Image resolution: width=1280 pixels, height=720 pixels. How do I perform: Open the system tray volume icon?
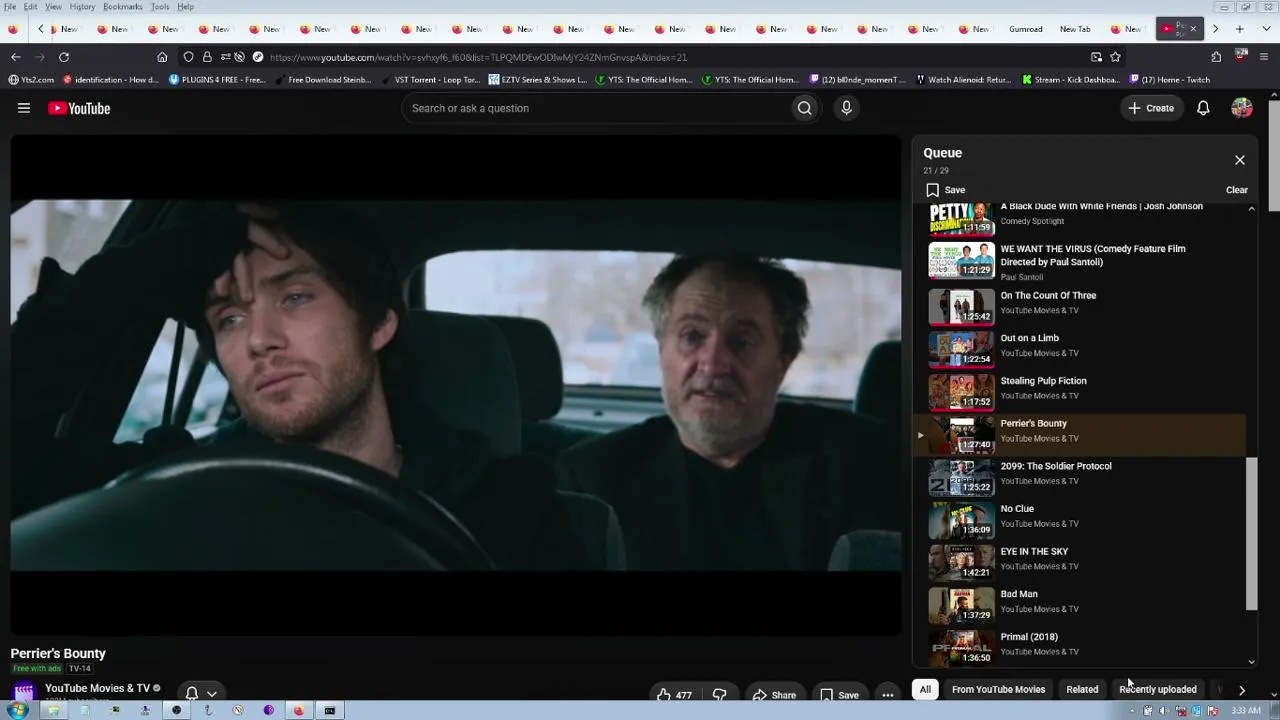(x=1164, y=711)
